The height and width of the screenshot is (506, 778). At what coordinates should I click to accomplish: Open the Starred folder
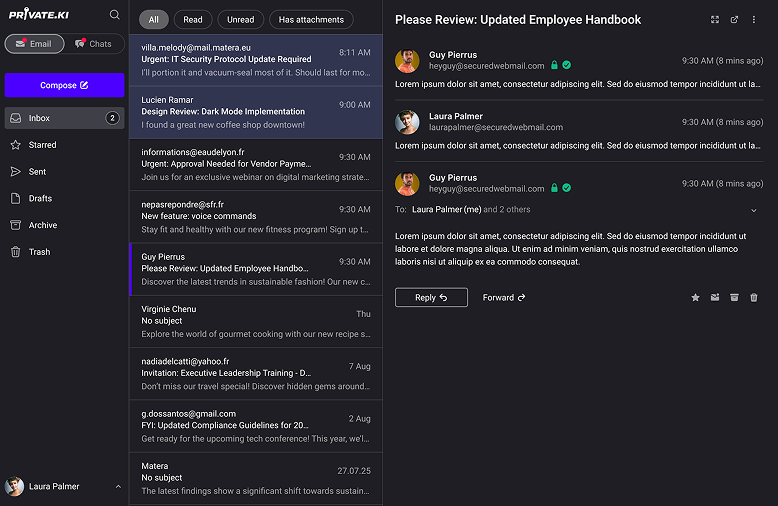coord(42,145)
